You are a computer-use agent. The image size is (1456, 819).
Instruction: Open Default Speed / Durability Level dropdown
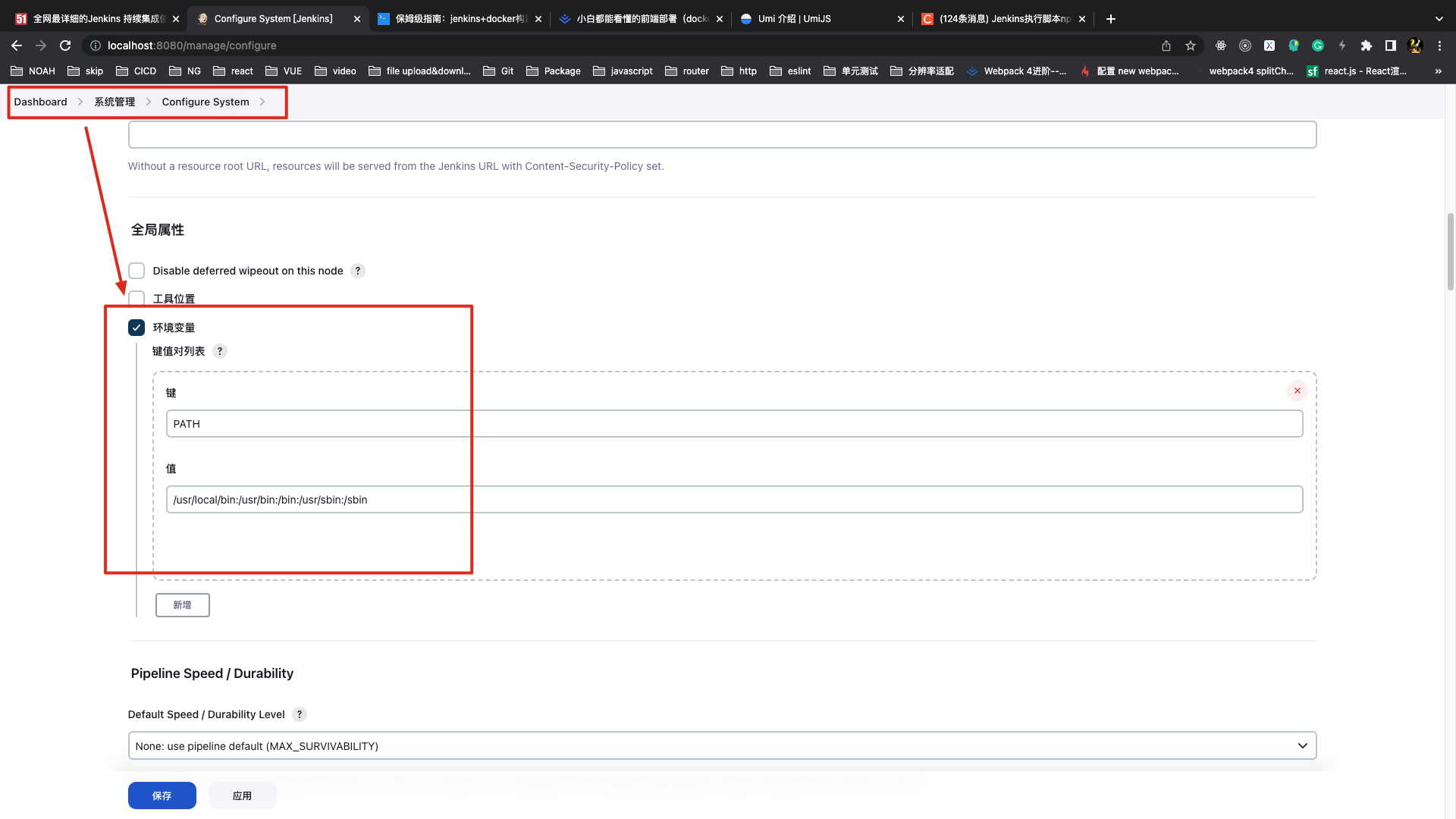pos(721,745)
